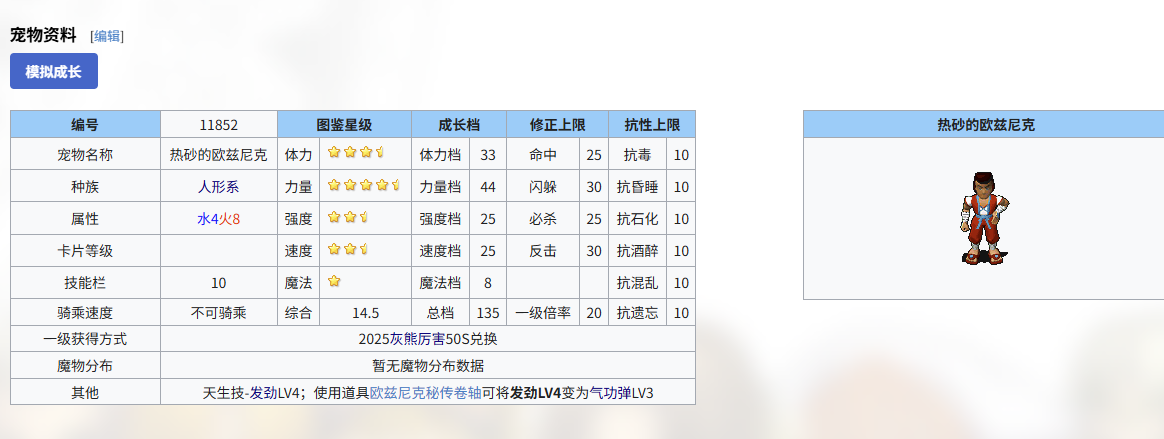
Task: Click the 抗性上限 column header
Action: tap(653, 124)
